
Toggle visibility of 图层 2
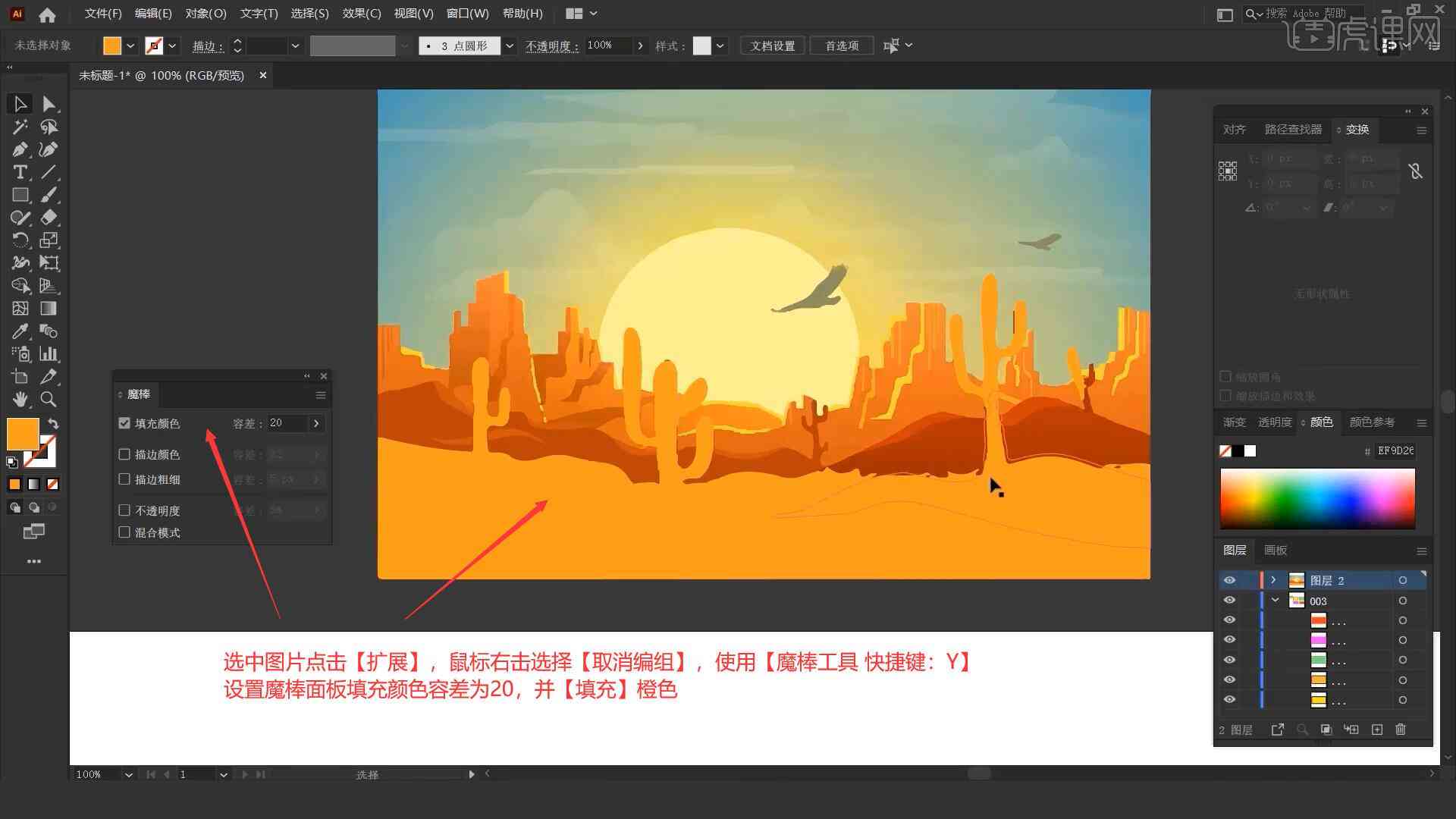point(1228,580)
